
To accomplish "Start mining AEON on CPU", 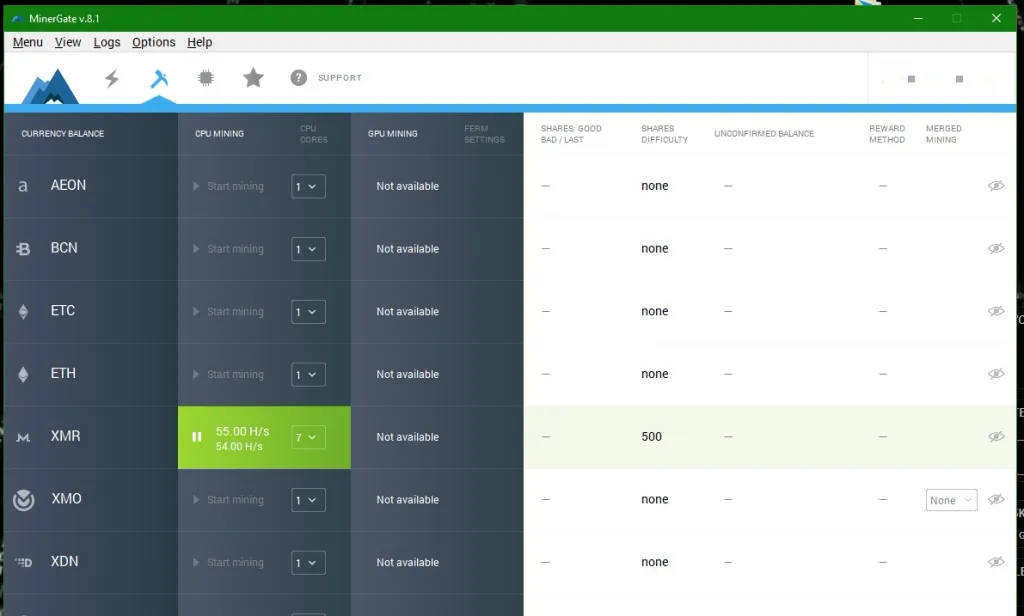I will 229,186.
